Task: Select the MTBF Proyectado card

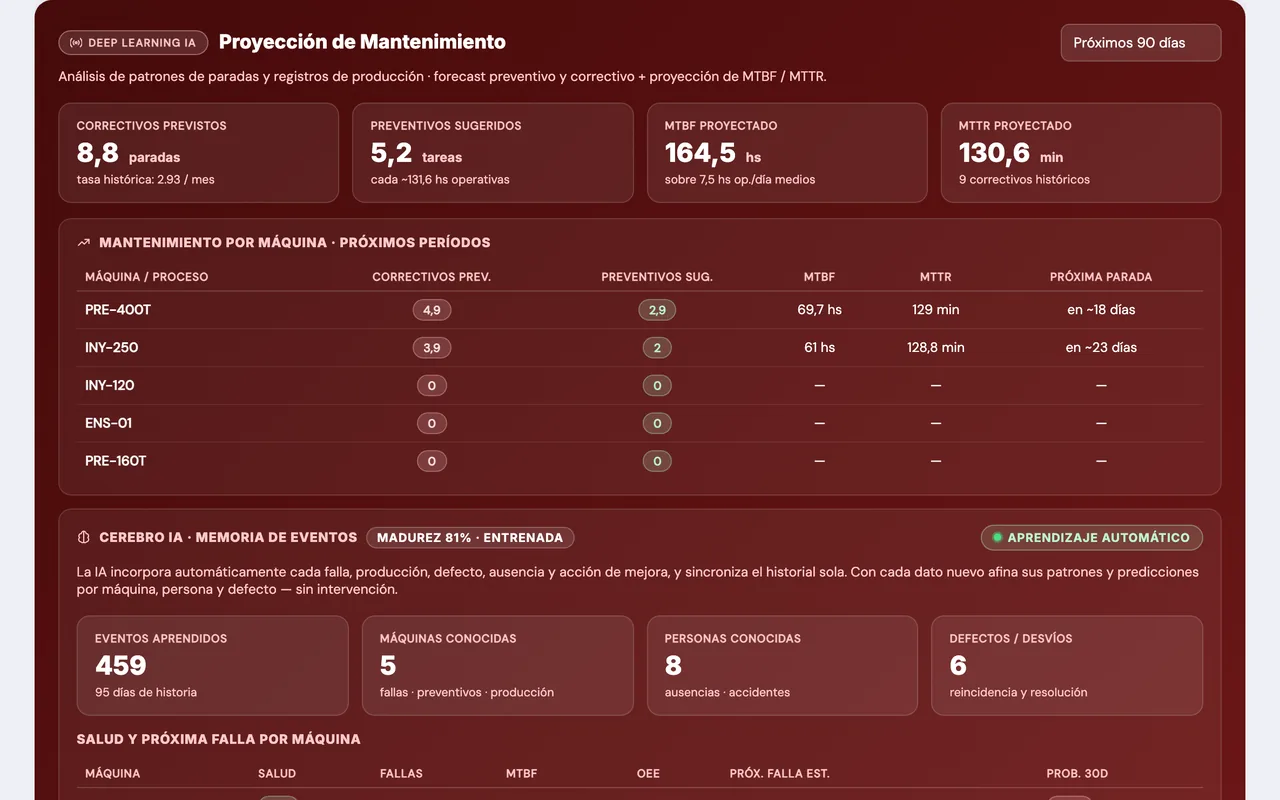Action: coord(787,153)
